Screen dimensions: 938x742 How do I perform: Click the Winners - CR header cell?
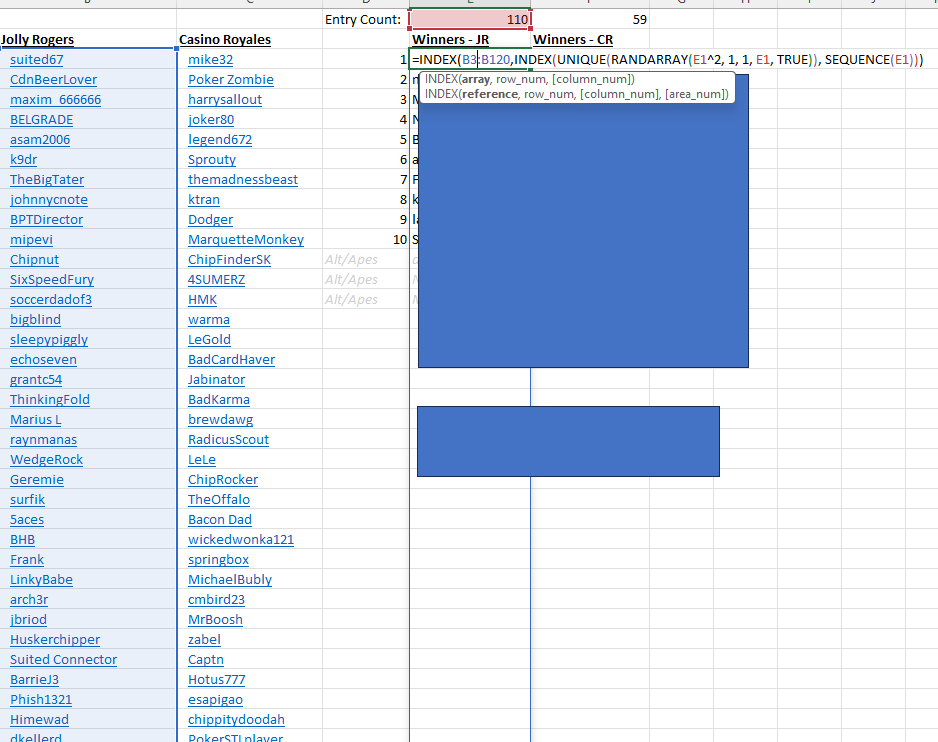(x=573, y=40)
